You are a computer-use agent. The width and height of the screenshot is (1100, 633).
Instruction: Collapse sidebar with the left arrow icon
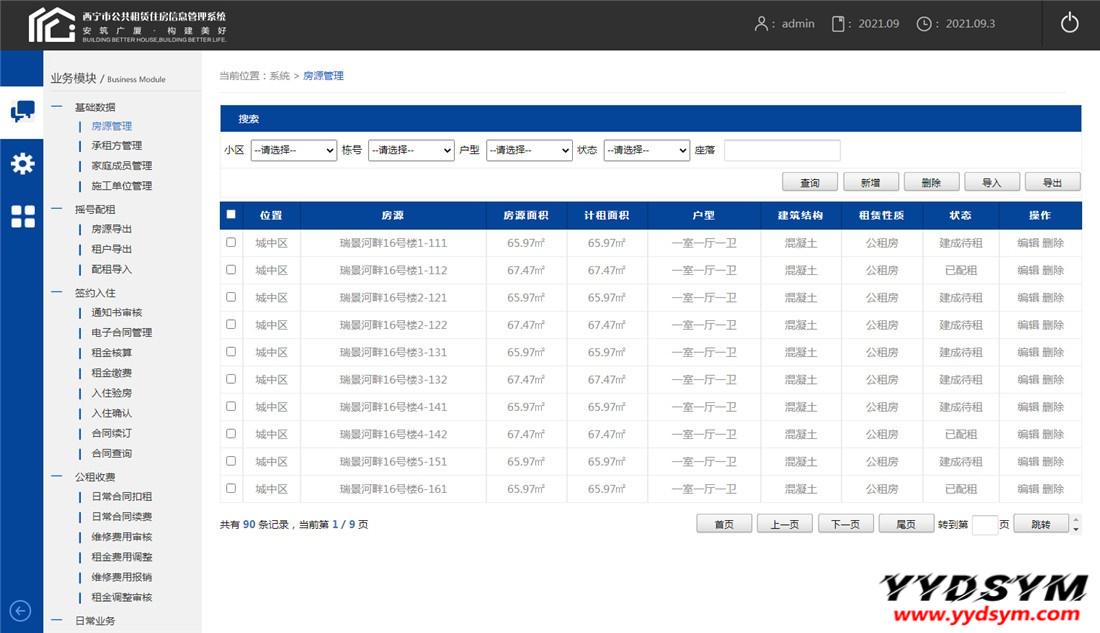[20, 611]
